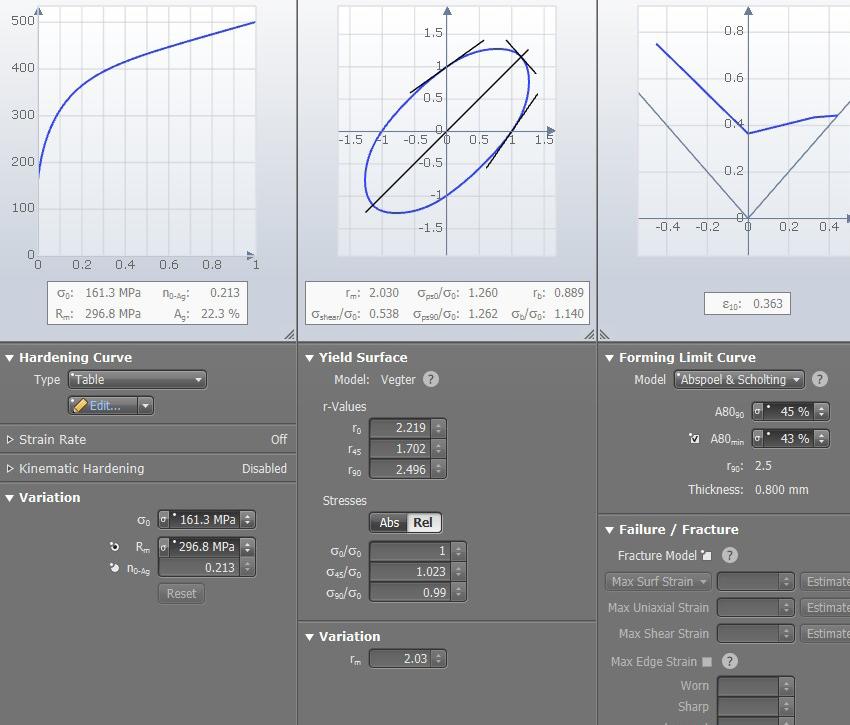
Task: Click the sigma icon in A80 90 field
Action: (x=758, y=412)
